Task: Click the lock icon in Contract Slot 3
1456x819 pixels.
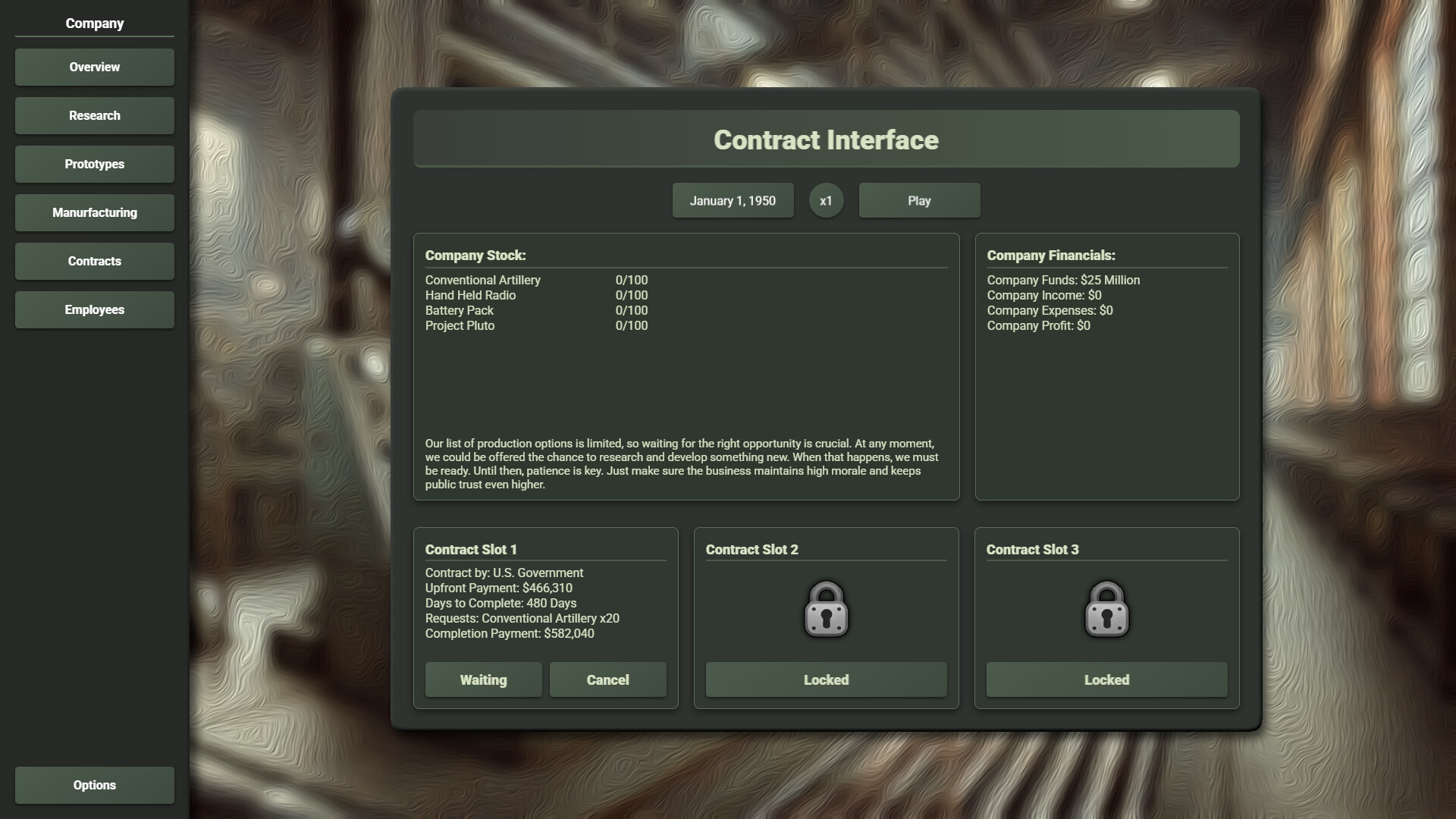Action: tap(1106, 609)
